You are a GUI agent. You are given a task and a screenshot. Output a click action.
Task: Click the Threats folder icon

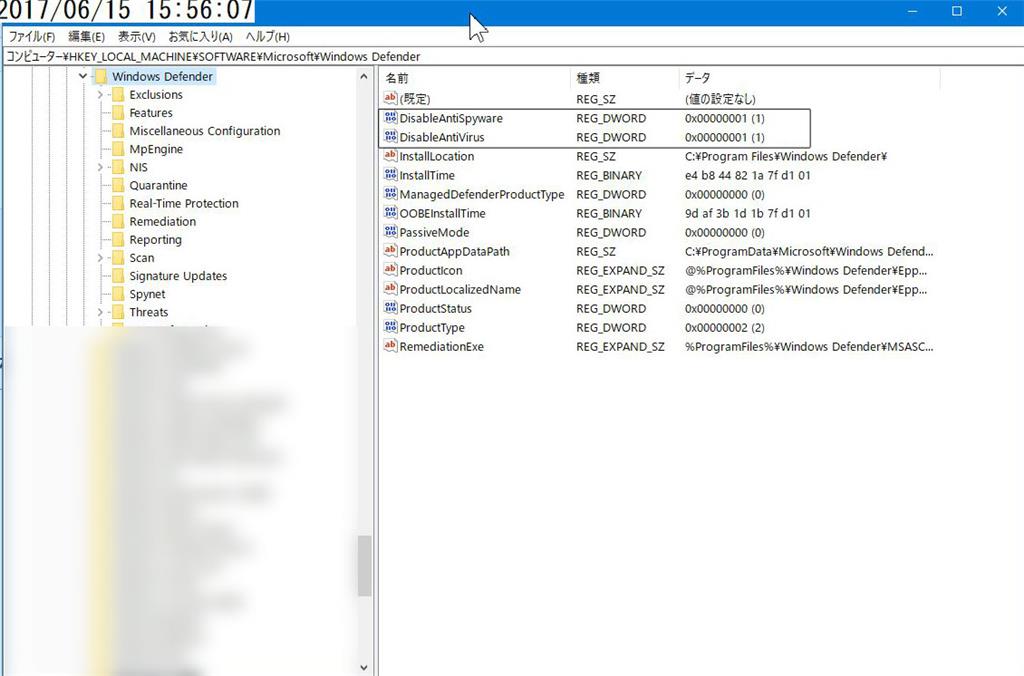pos(118,312)
